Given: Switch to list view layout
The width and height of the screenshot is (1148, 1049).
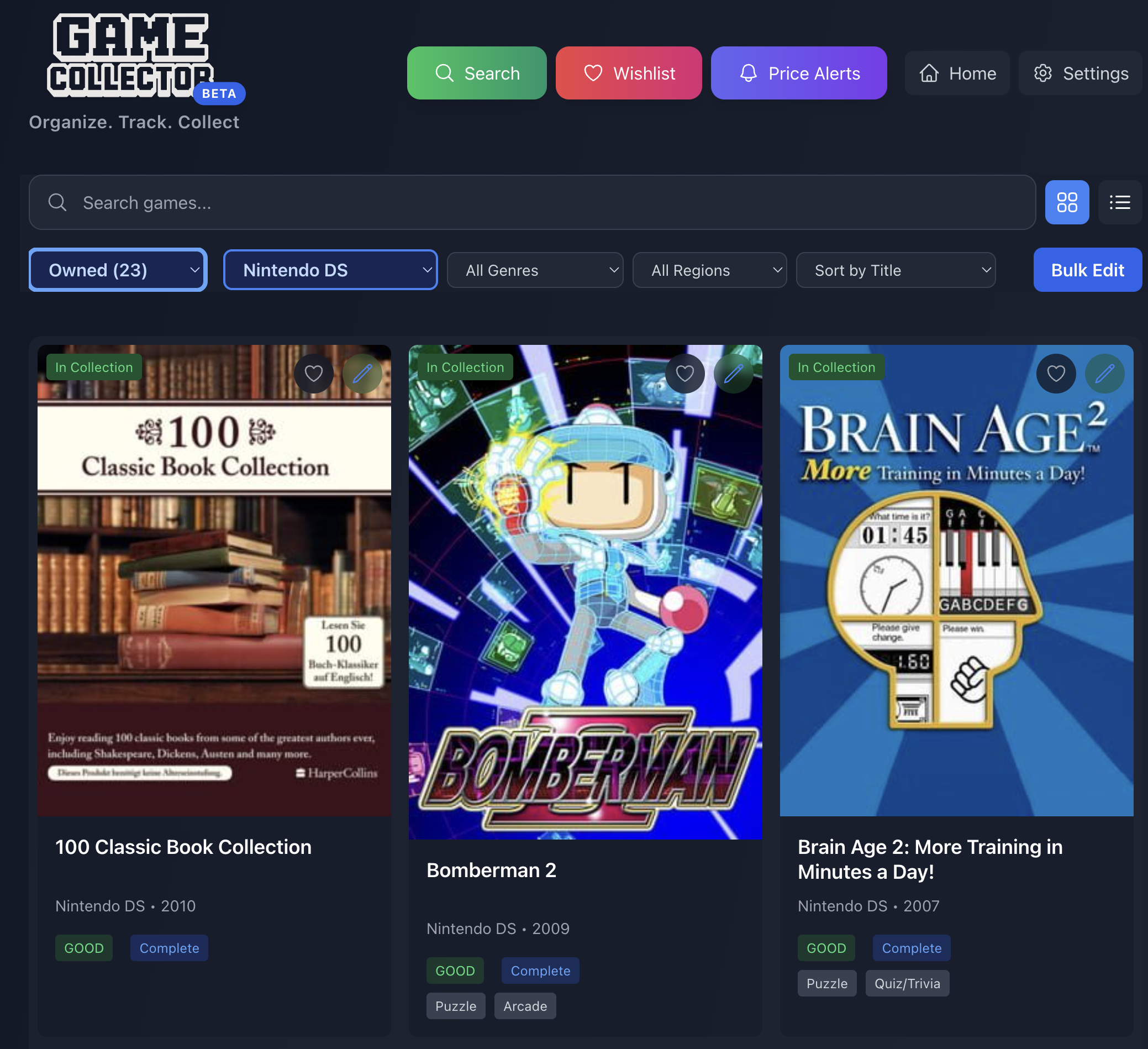Looking at the screenshot, I should click(1119, 202).
